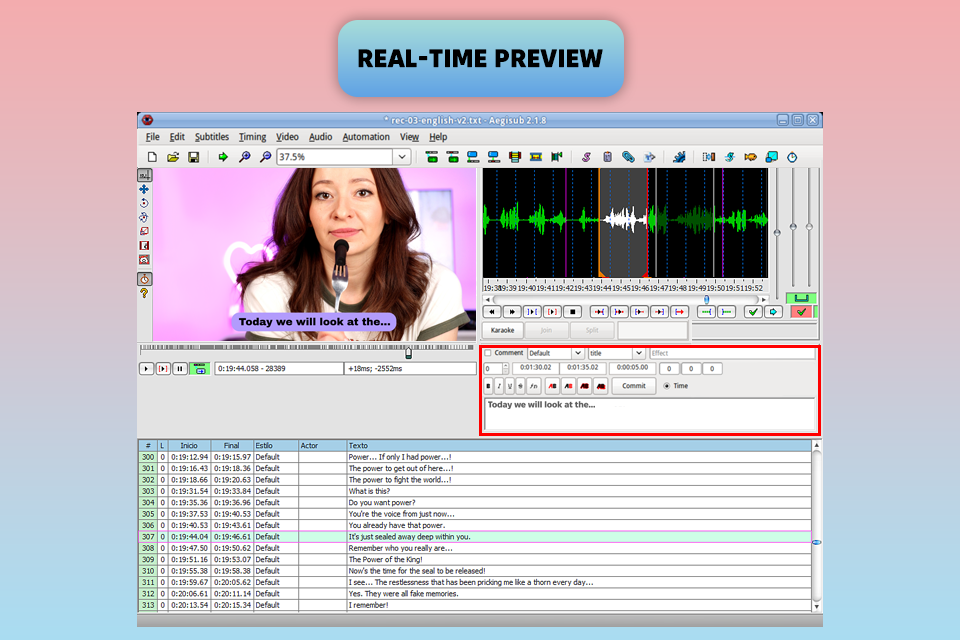The image size is (960, 640).
Task: Select subtitle row 305 in the grid
Action: 400,514
